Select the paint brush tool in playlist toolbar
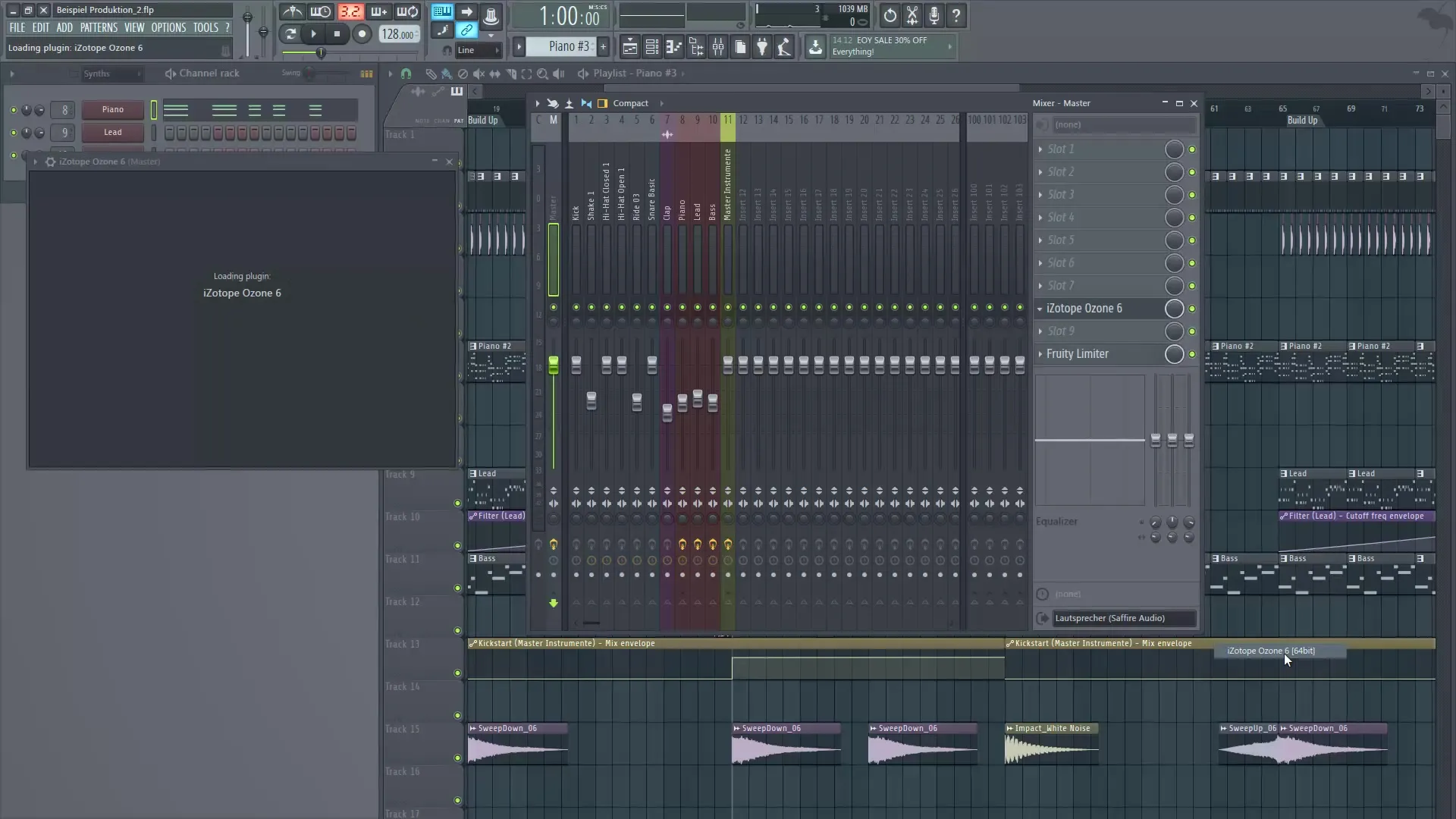This screenshot has width=1456, height=819. coord(447,74)
